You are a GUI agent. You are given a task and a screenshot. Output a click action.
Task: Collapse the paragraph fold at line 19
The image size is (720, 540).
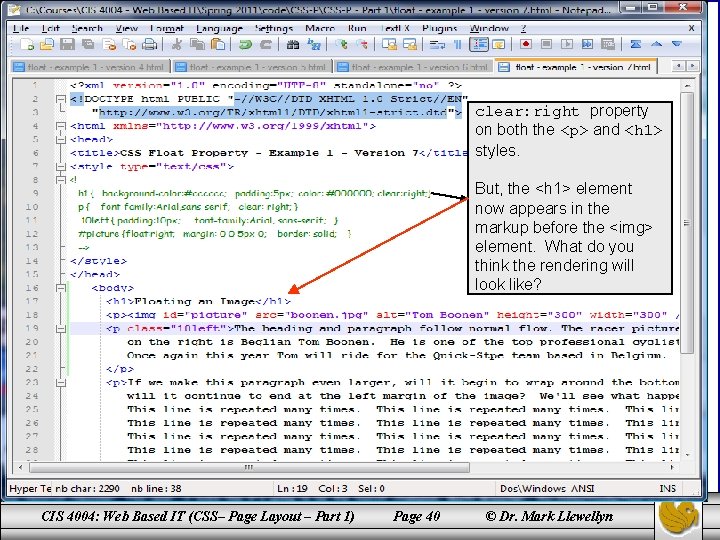click(x=61, y=329)
